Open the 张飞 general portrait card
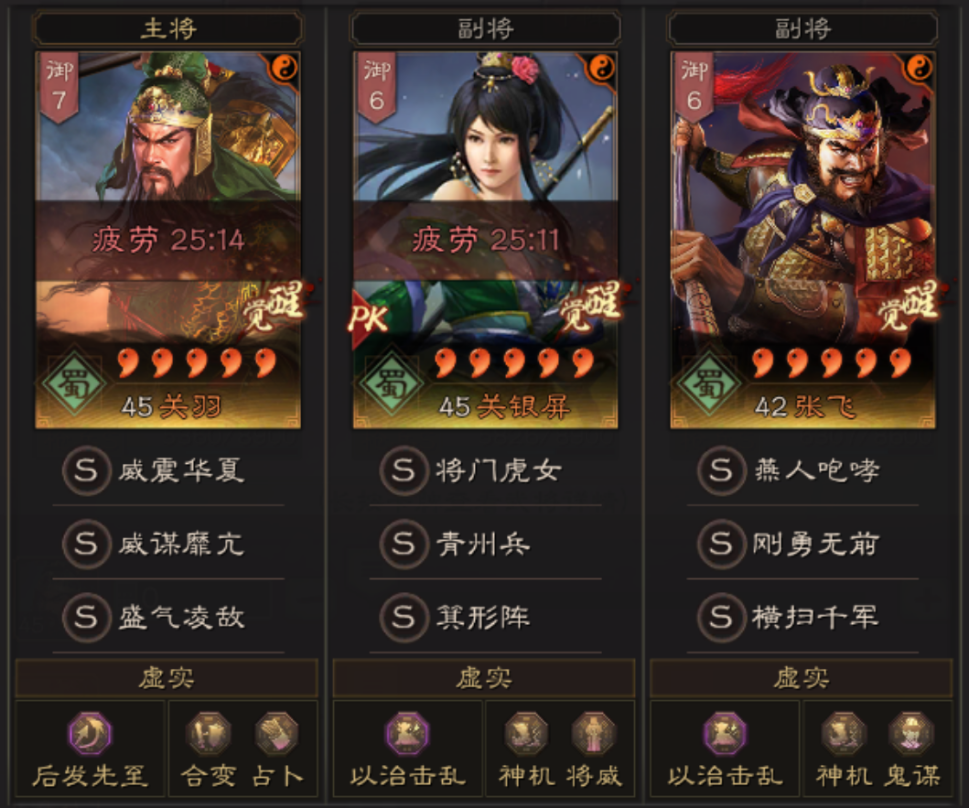This screenshot has height=809, width=969. [803, 240]
